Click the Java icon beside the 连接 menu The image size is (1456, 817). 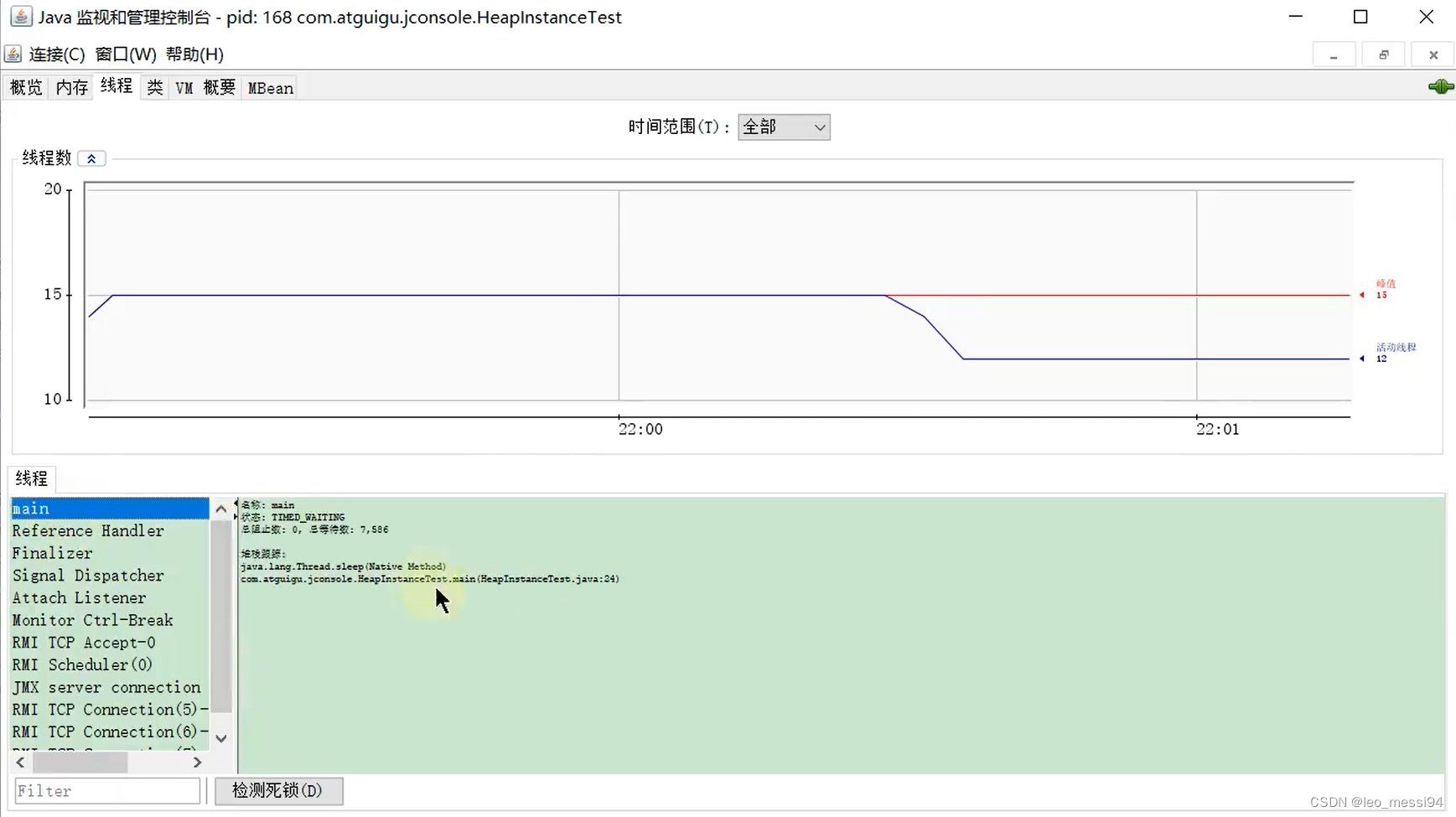13,54
